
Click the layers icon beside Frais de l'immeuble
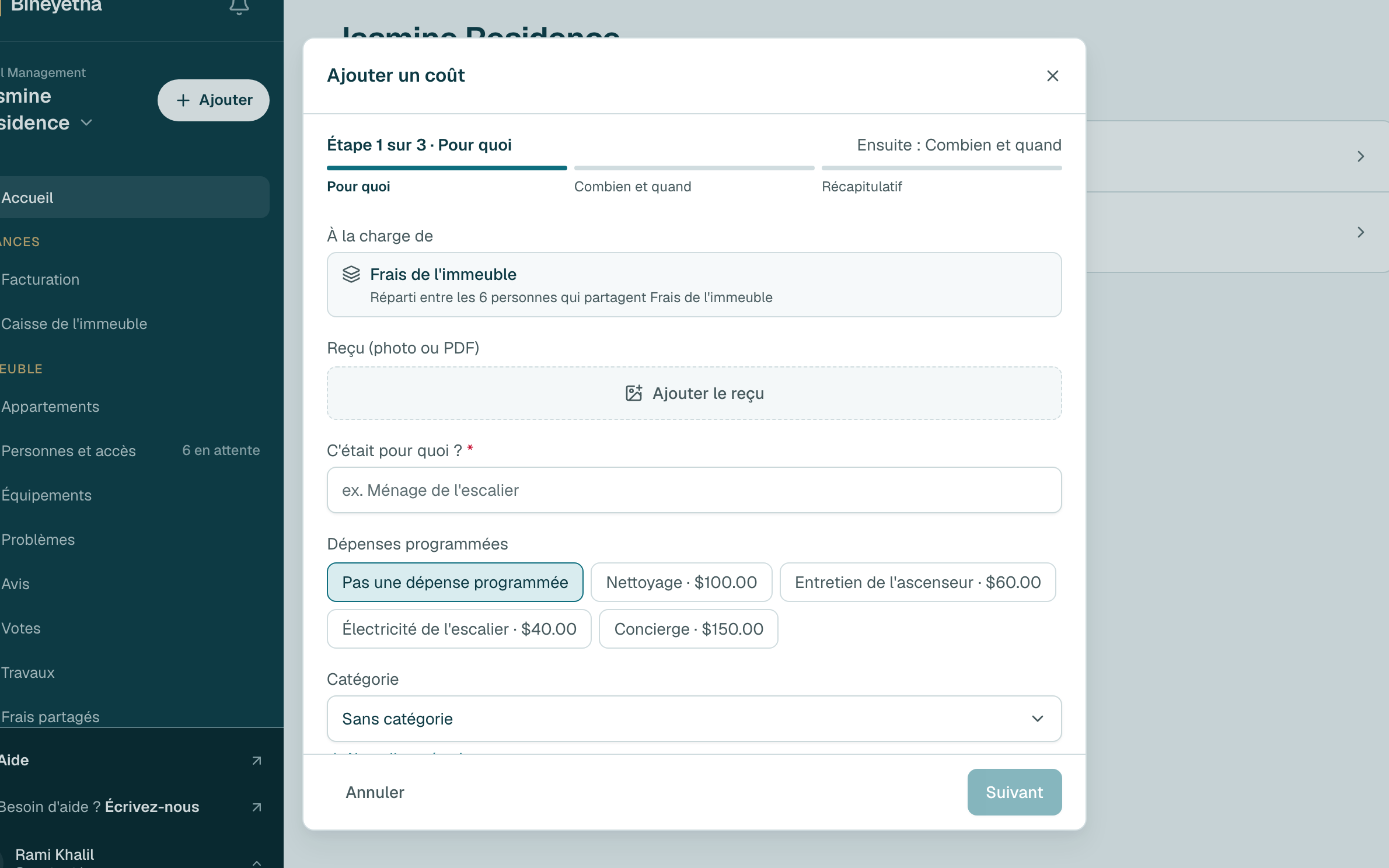[x=351, y=274]
